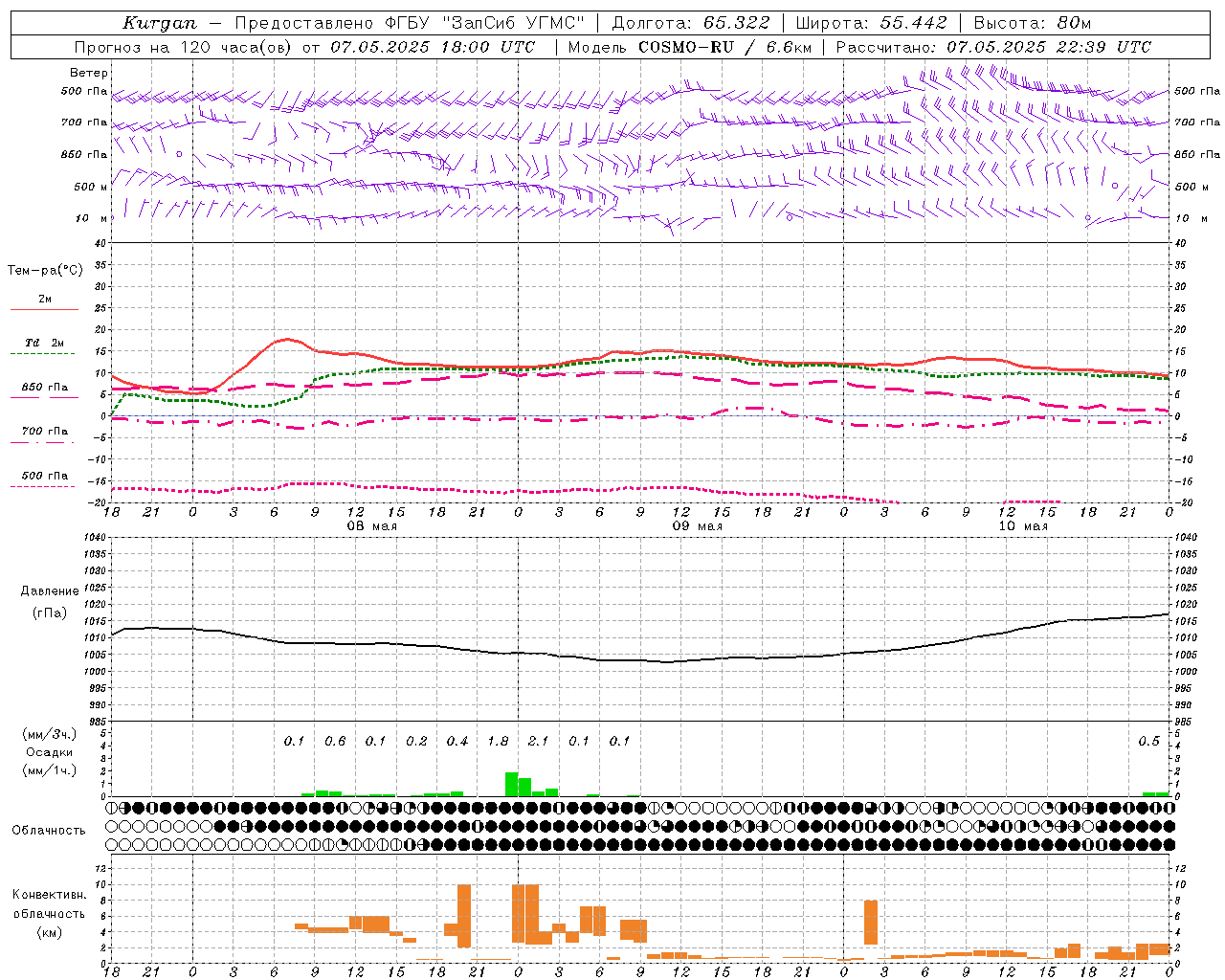Click the "Модель COSMO-RU / 6.6км" label
The height and width of the screenshot is (980, 1225).
tap(689, 47)
